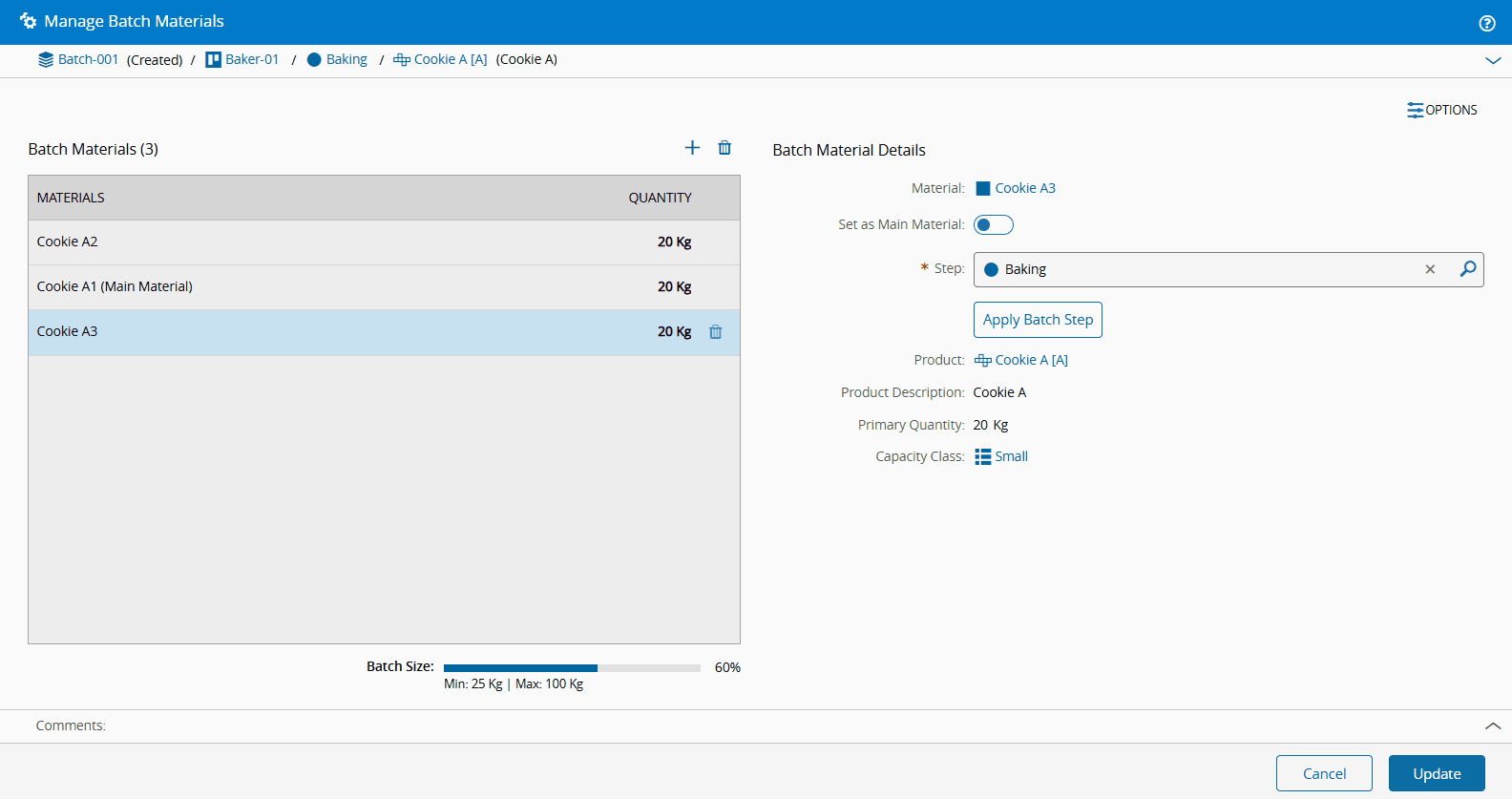Click the search magnifier in the Step field
Screen dimensions: 1512x799
coord(1467,269)
